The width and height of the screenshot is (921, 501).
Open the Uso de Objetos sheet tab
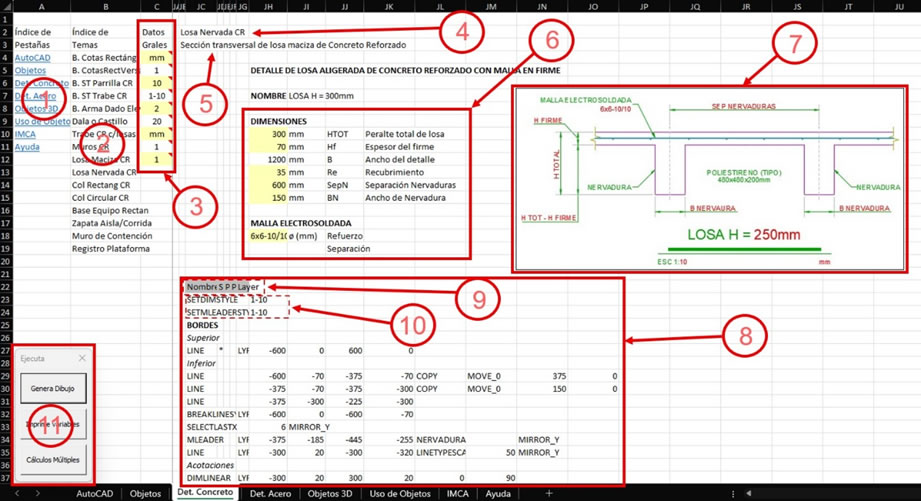(400, 493)
